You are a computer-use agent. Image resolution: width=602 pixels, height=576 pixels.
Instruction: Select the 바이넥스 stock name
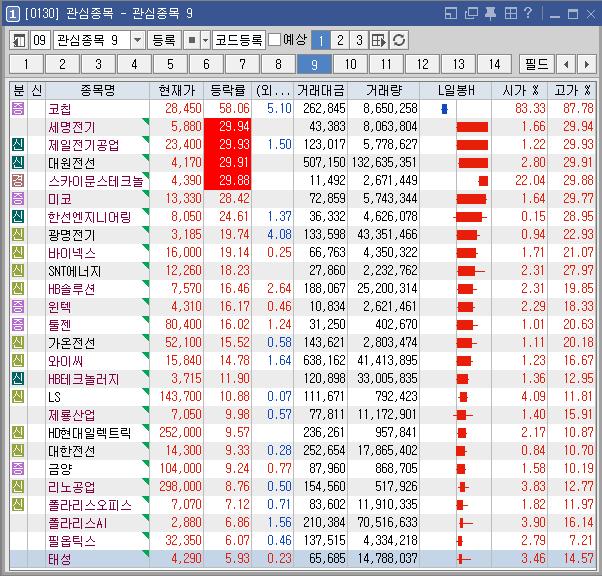pos(72,253)
